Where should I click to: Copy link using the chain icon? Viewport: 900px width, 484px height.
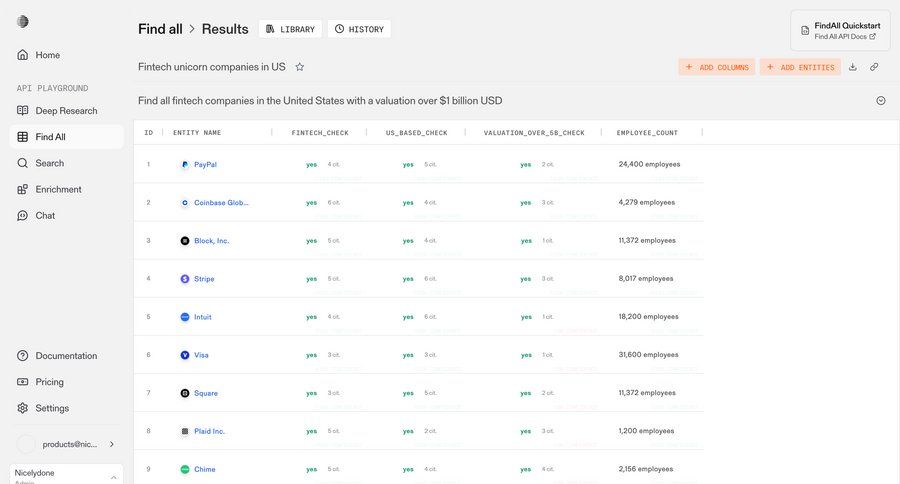click(x=874, y=67)
